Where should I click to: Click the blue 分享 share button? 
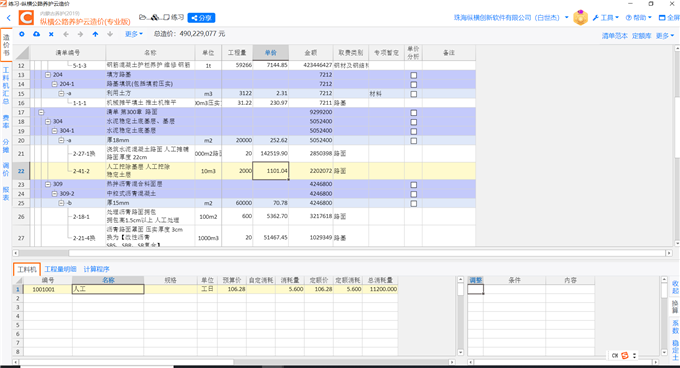(201, 18)
